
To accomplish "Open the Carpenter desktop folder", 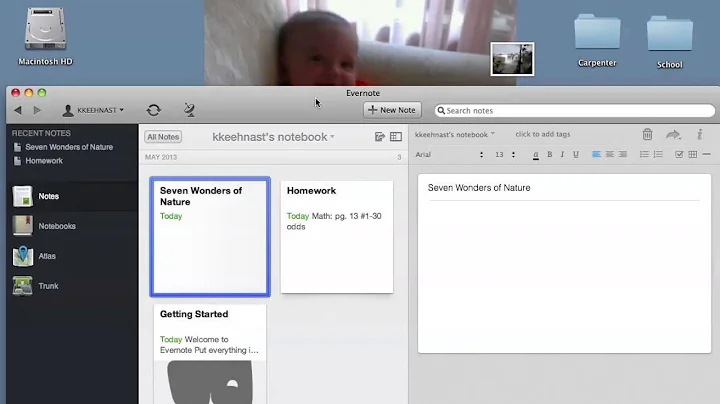I will (x=597, y=40).
